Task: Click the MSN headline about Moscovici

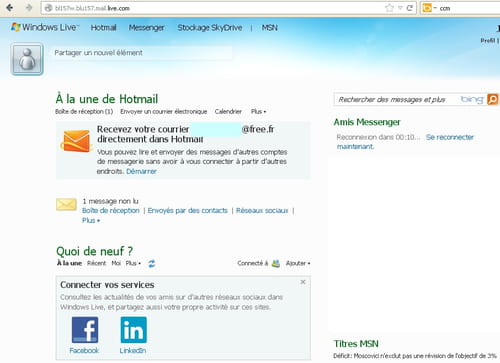Action: click(415, 356)
